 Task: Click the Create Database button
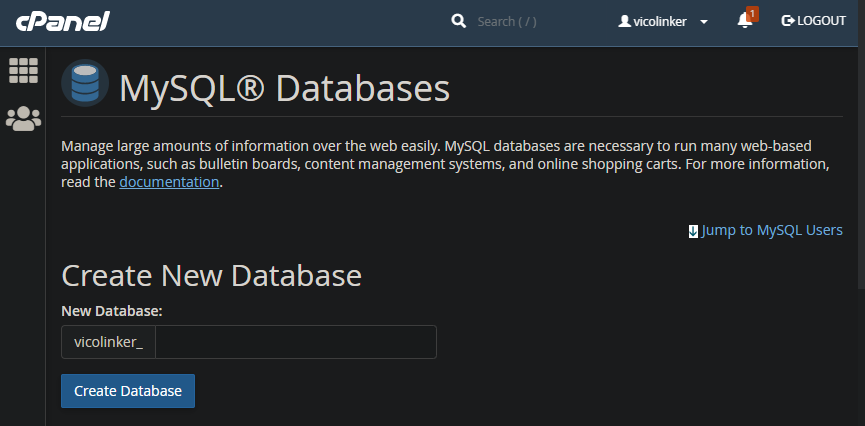(x=128, y=391)
